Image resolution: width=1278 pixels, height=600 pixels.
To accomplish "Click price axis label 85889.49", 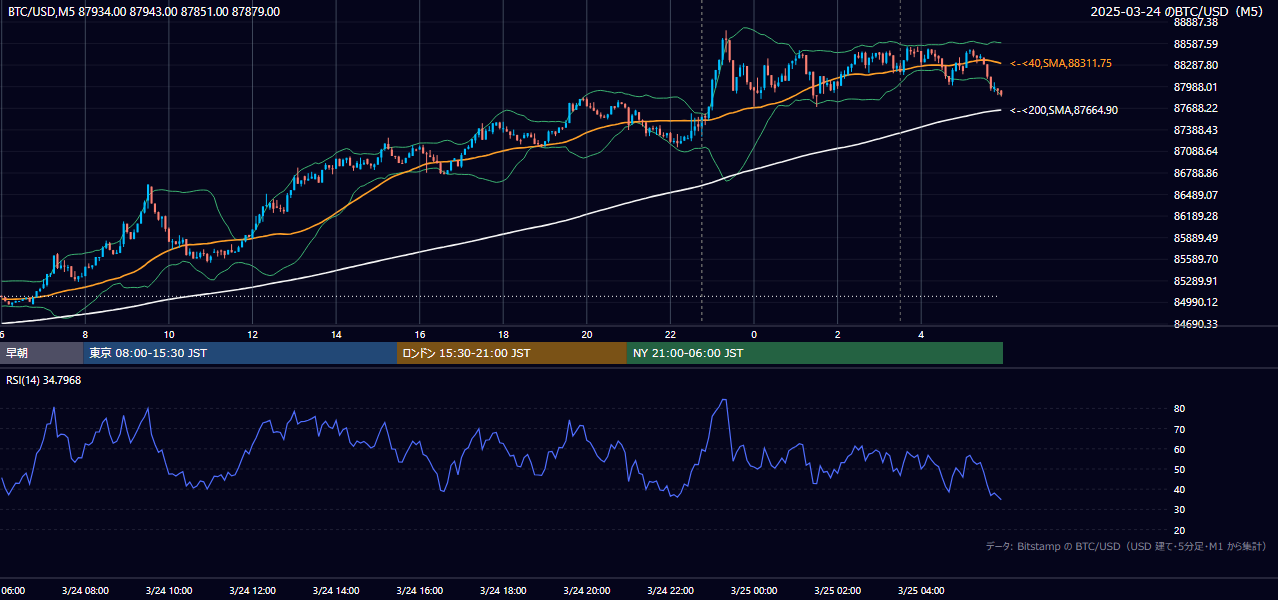I will click(1196, 238).
